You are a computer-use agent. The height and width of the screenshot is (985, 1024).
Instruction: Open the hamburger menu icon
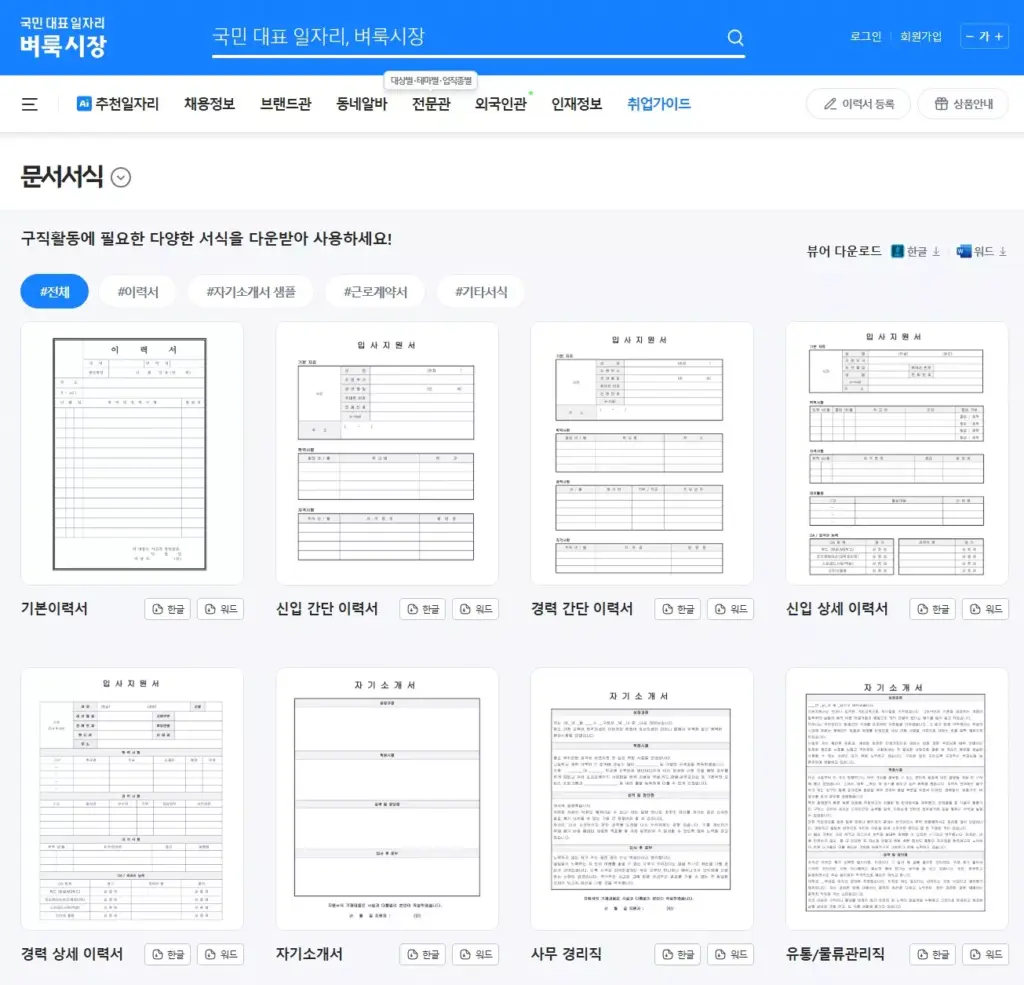click(31, 103)
